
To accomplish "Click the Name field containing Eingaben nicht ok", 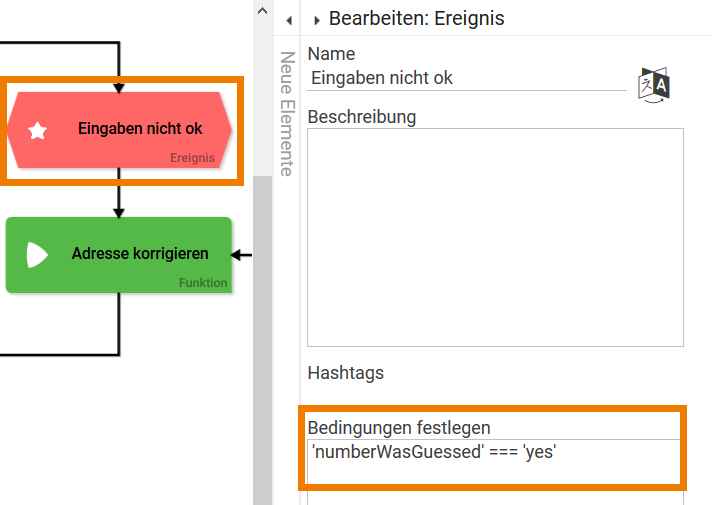I will click(466, 77).
